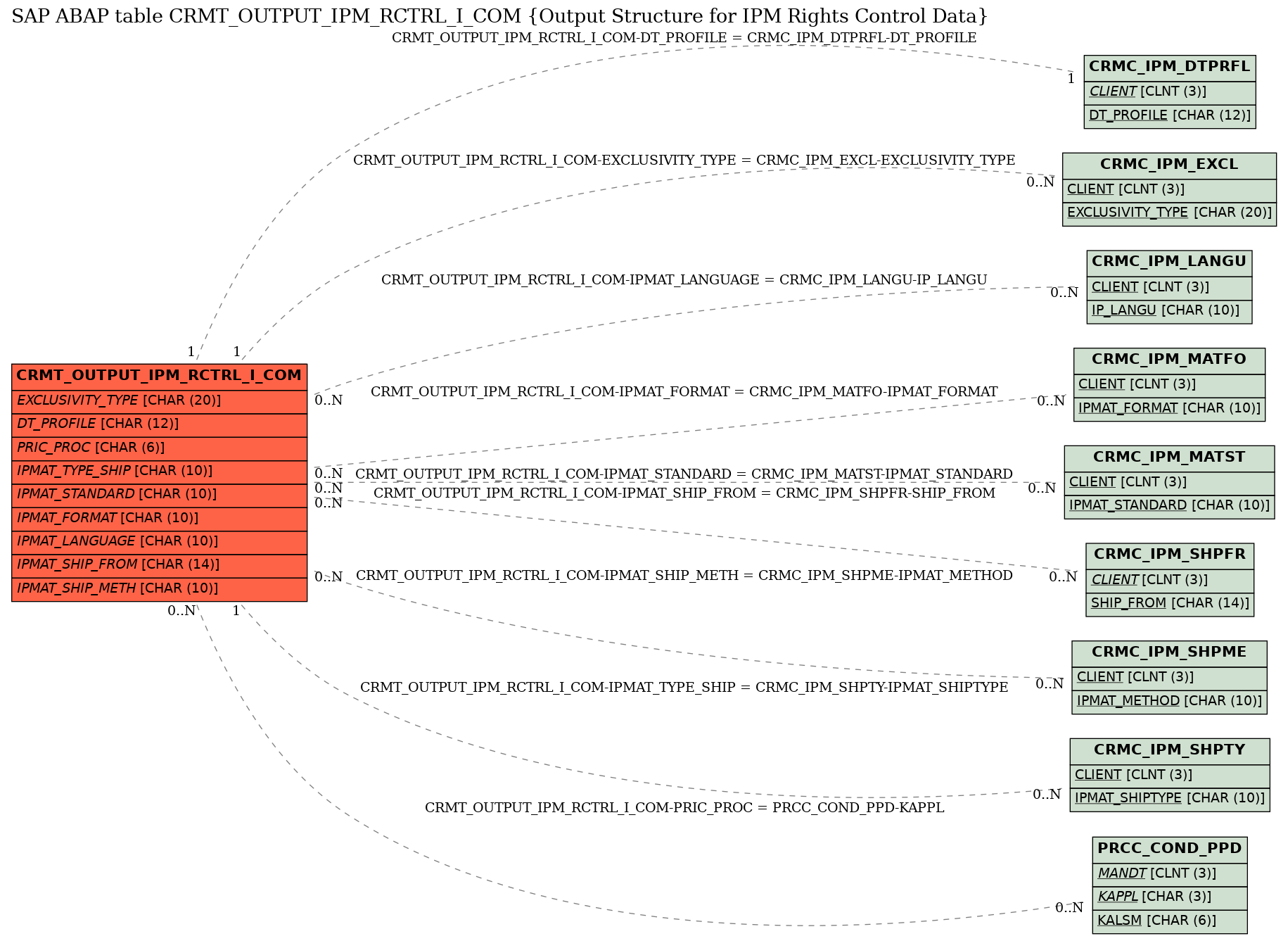Image resolution: width=1288 pixels, height=941 pixels.
Task: Click the IPMAT_STANDARD relation label text
Action: coord(684,474)
